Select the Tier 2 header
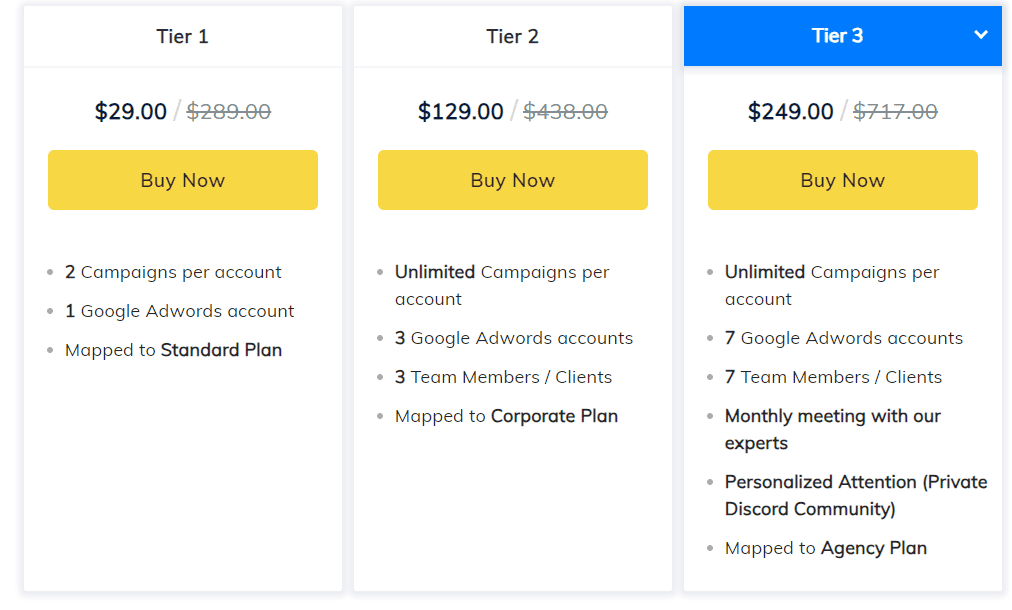Screen dimensions: 1012x610 point(512,36)
